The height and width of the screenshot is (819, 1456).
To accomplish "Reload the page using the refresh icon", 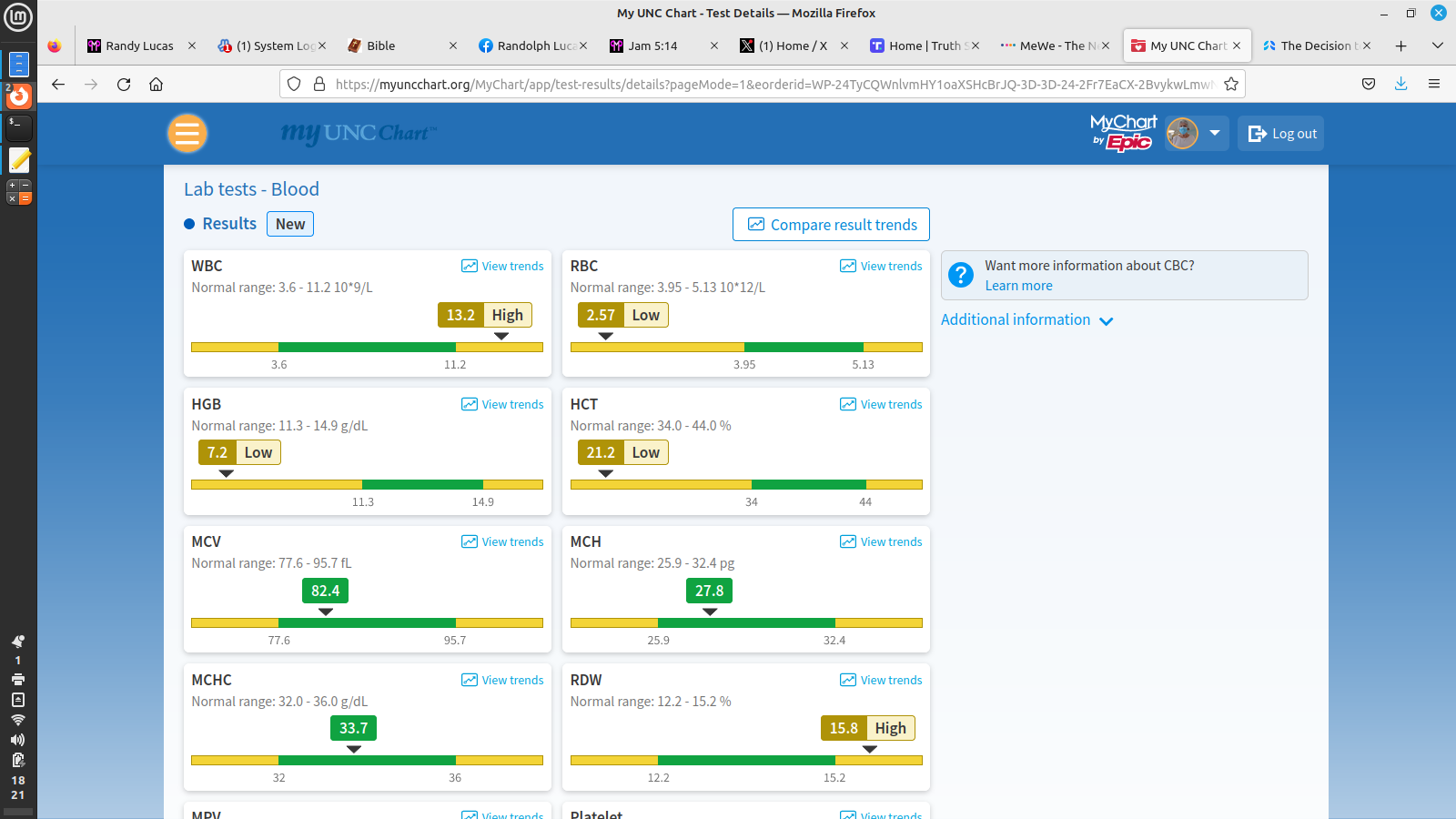I will [124, 85].
